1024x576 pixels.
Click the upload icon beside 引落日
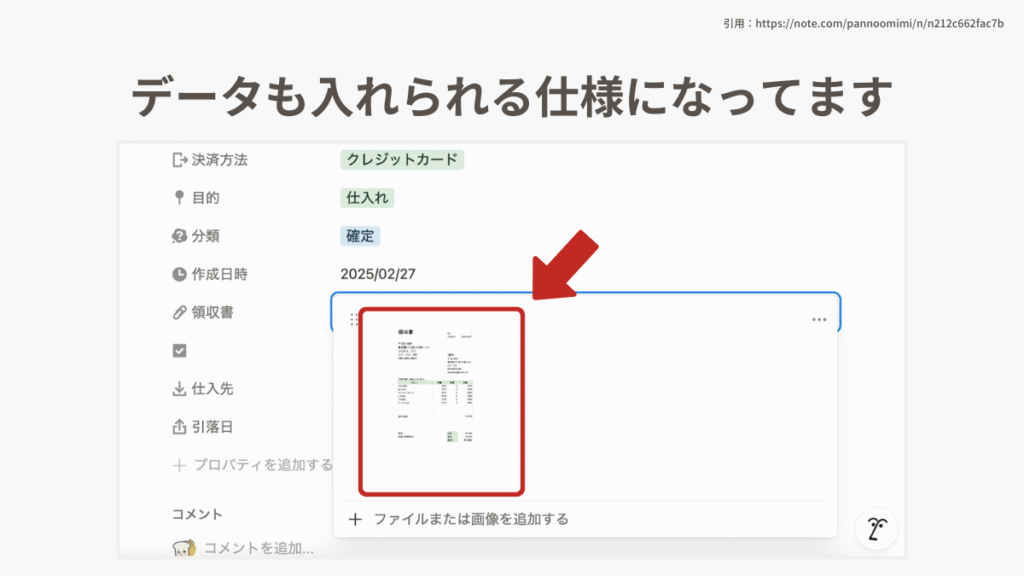pyautogui.click(x=180, y=426)
